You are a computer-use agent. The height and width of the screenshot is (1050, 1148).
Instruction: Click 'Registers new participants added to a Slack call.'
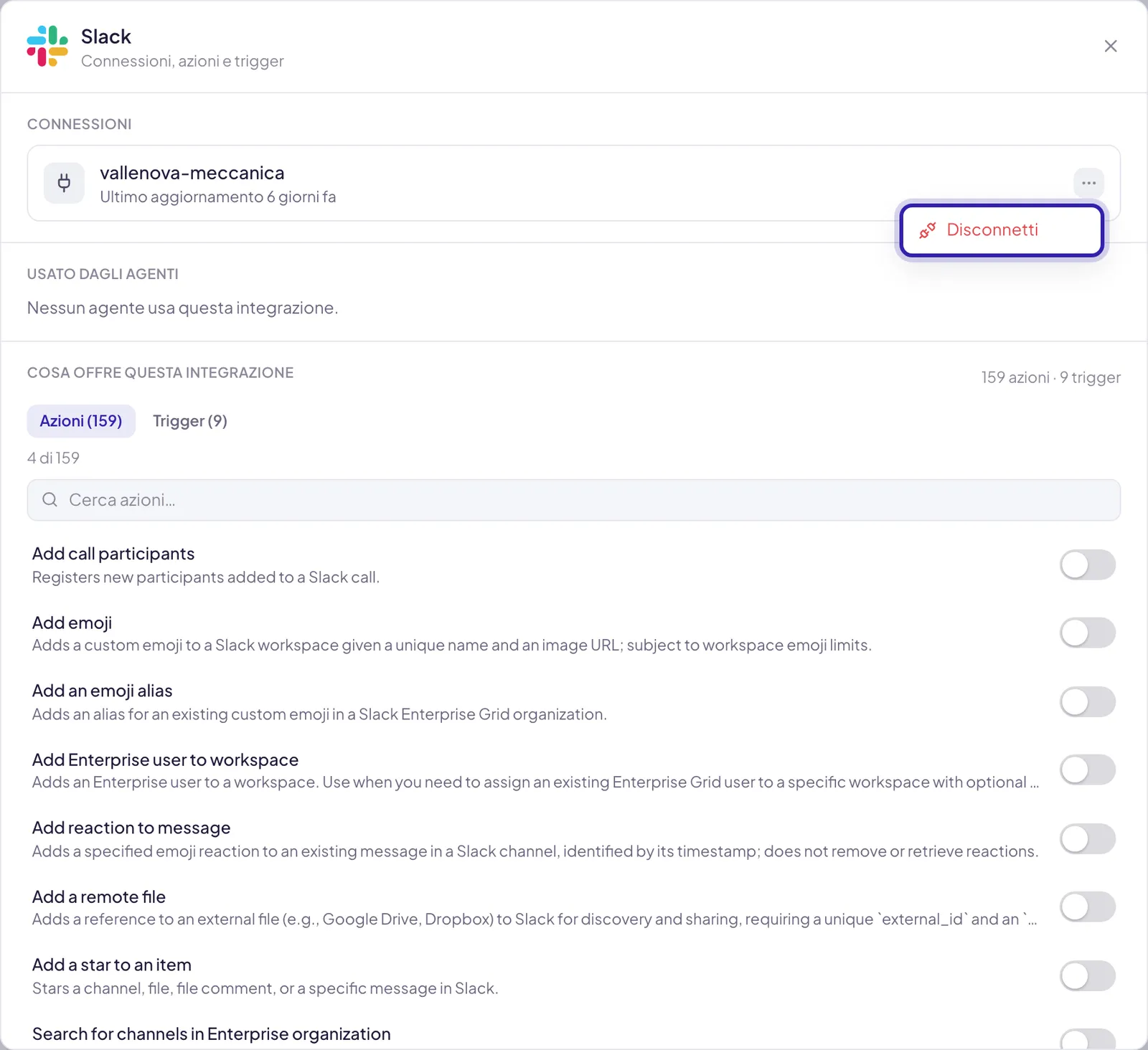[x=206, y=577]
